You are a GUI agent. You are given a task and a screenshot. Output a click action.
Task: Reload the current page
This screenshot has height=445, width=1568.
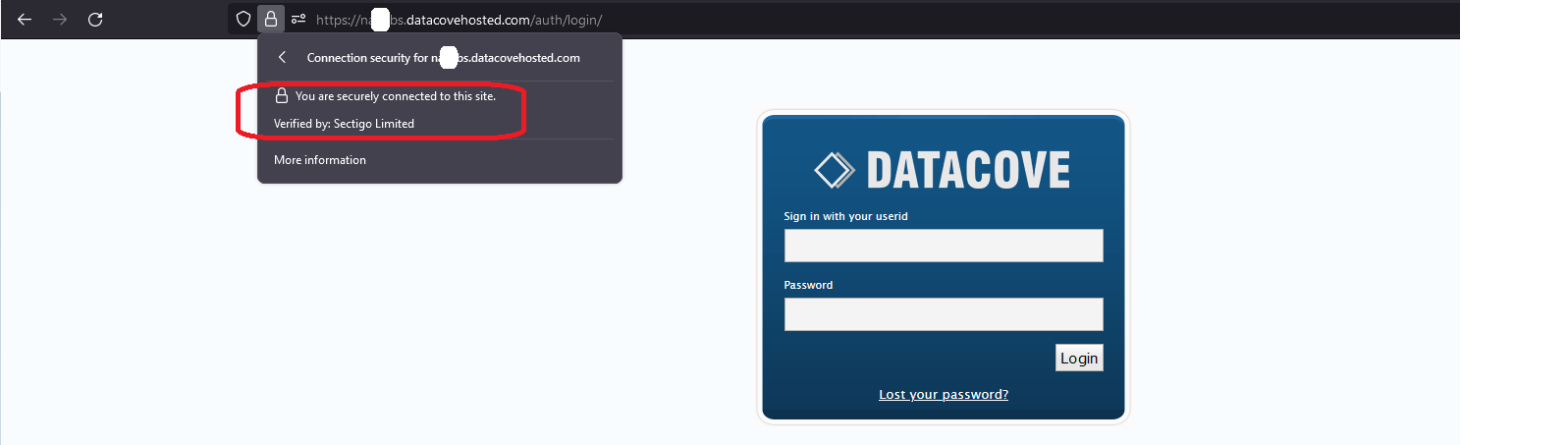(x=95, y=20)
